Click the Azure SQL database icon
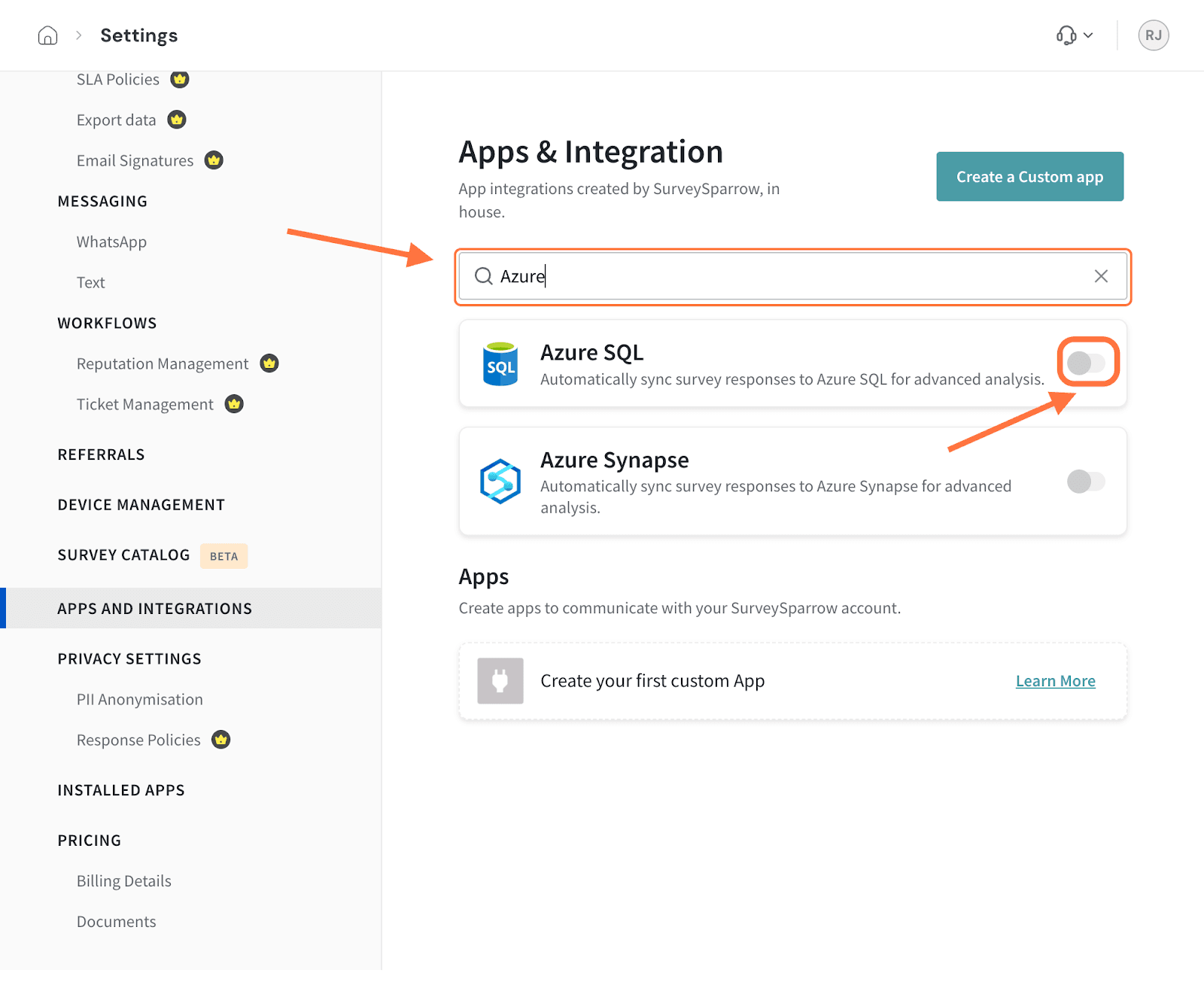Viewport: 1204px width, 982px height. point(500,364)
